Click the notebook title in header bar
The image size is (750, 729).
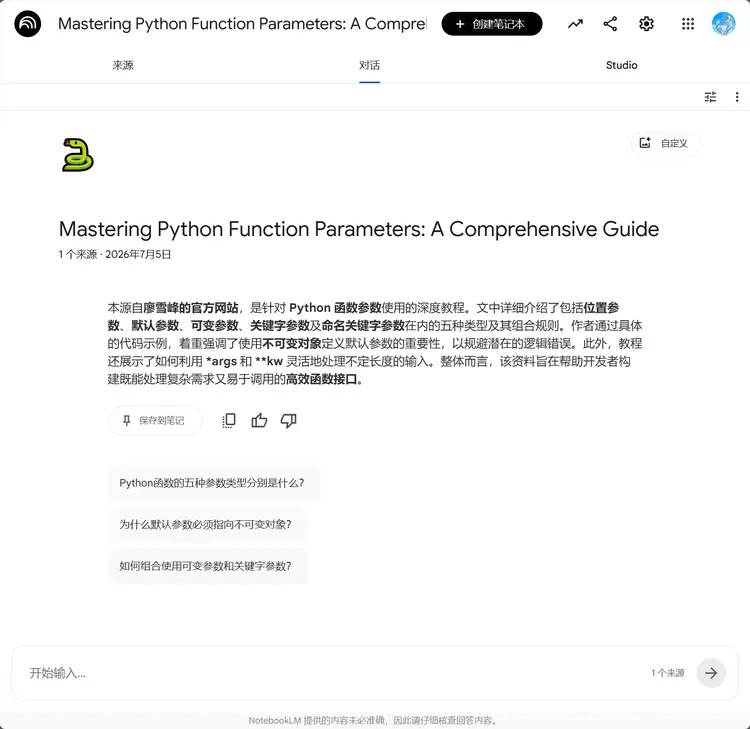[x=242, y=23]
